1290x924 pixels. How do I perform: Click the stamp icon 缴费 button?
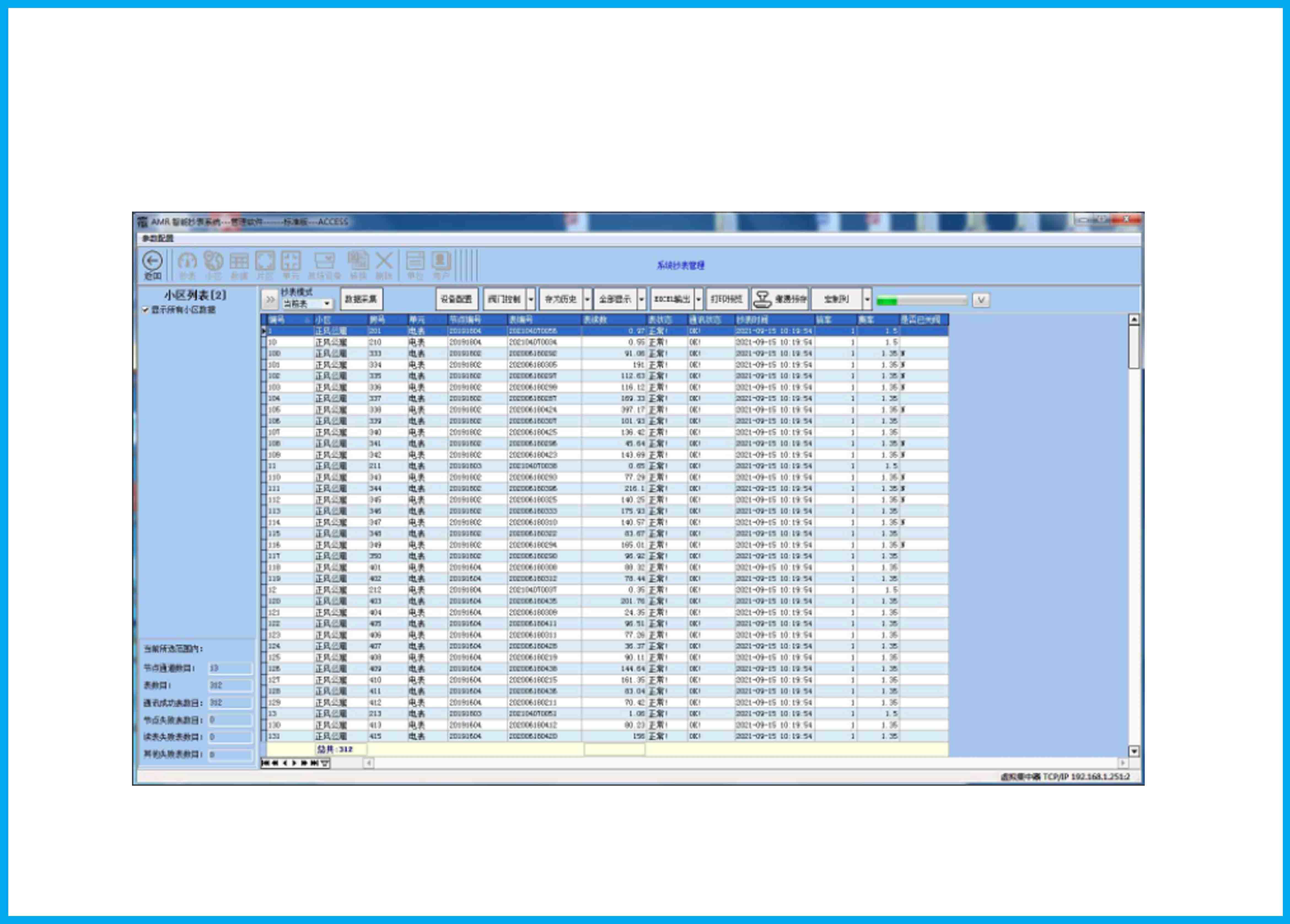pos(780,299)
